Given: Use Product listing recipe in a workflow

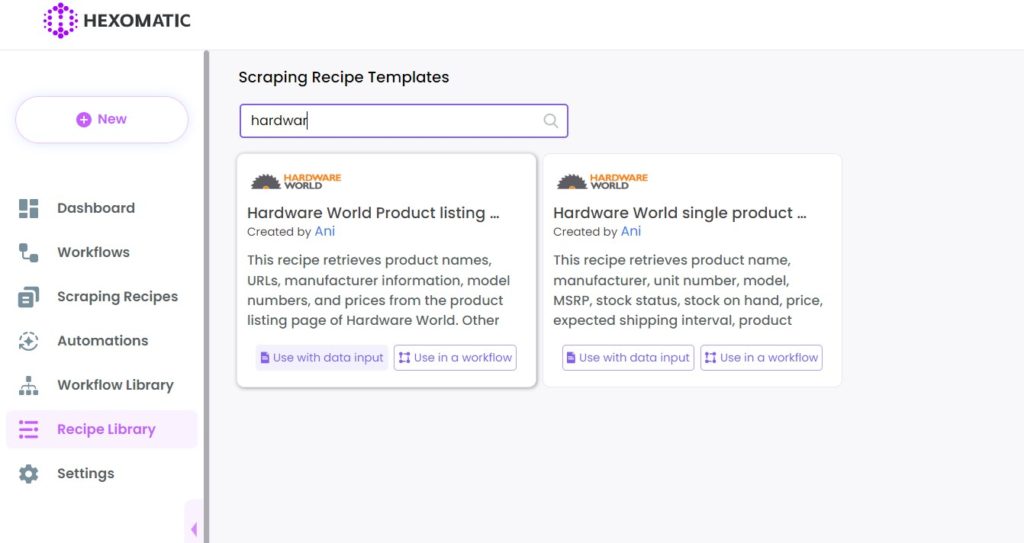Looking at the screenshot, I should point(455,358).
